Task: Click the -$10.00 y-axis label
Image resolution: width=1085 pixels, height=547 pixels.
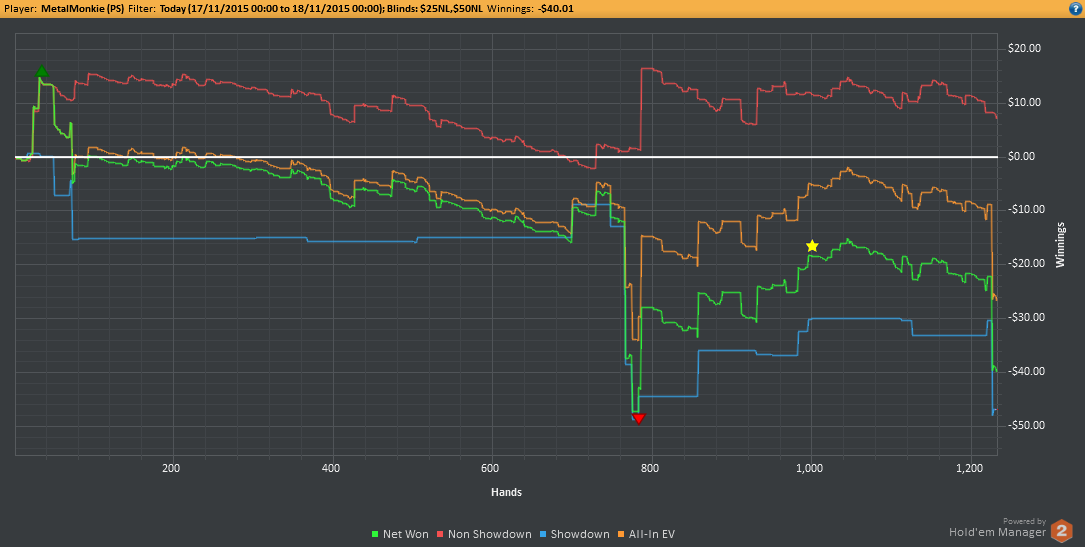Action: [x=1025, y=210]
